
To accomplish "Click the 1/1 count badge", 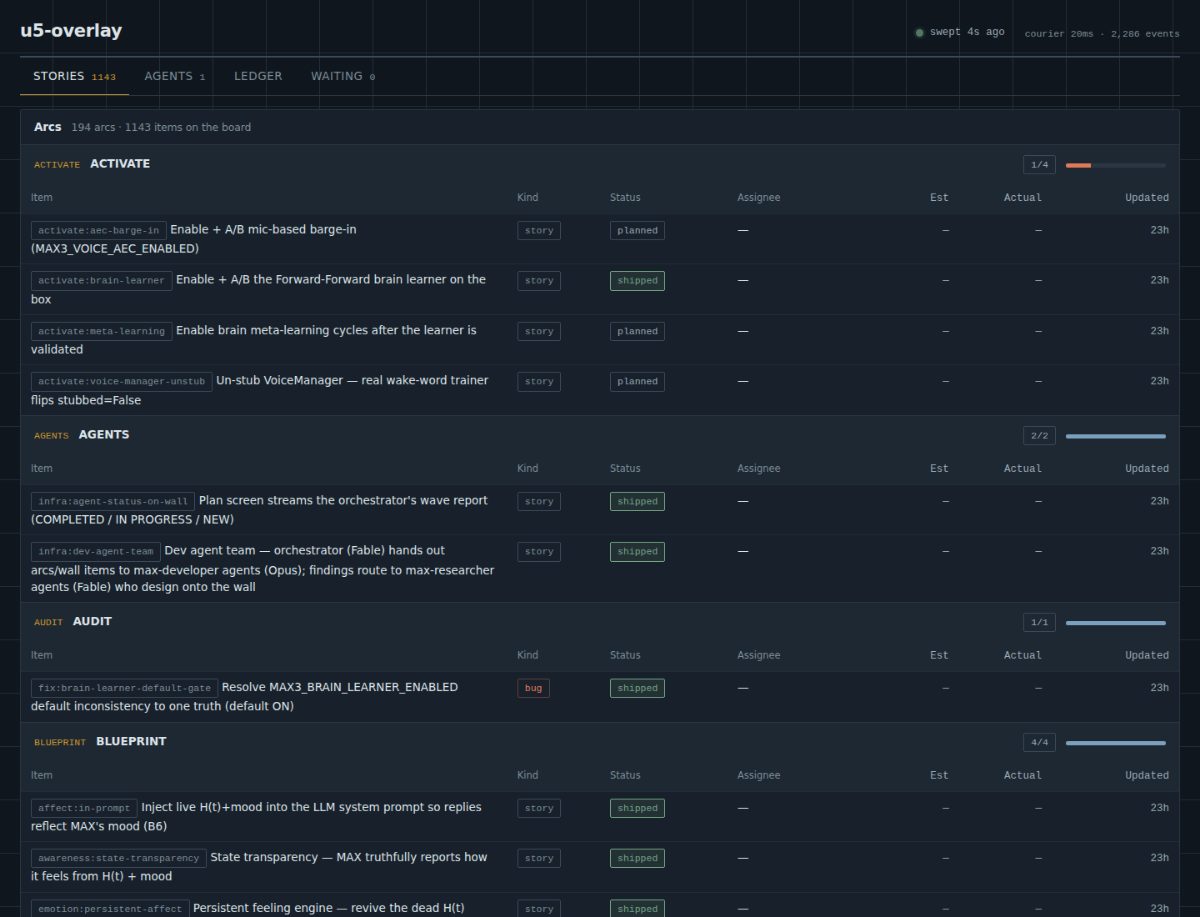I will 1039,623.
